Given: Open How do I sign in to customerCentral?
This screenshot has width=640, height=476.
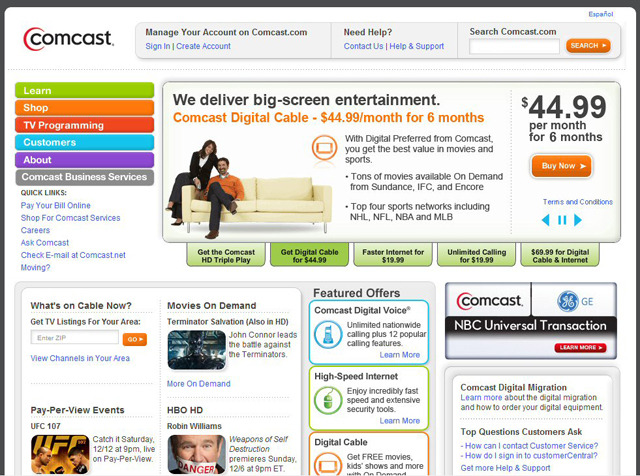Looking at the screenshot, I should click(x=531, y=455).
